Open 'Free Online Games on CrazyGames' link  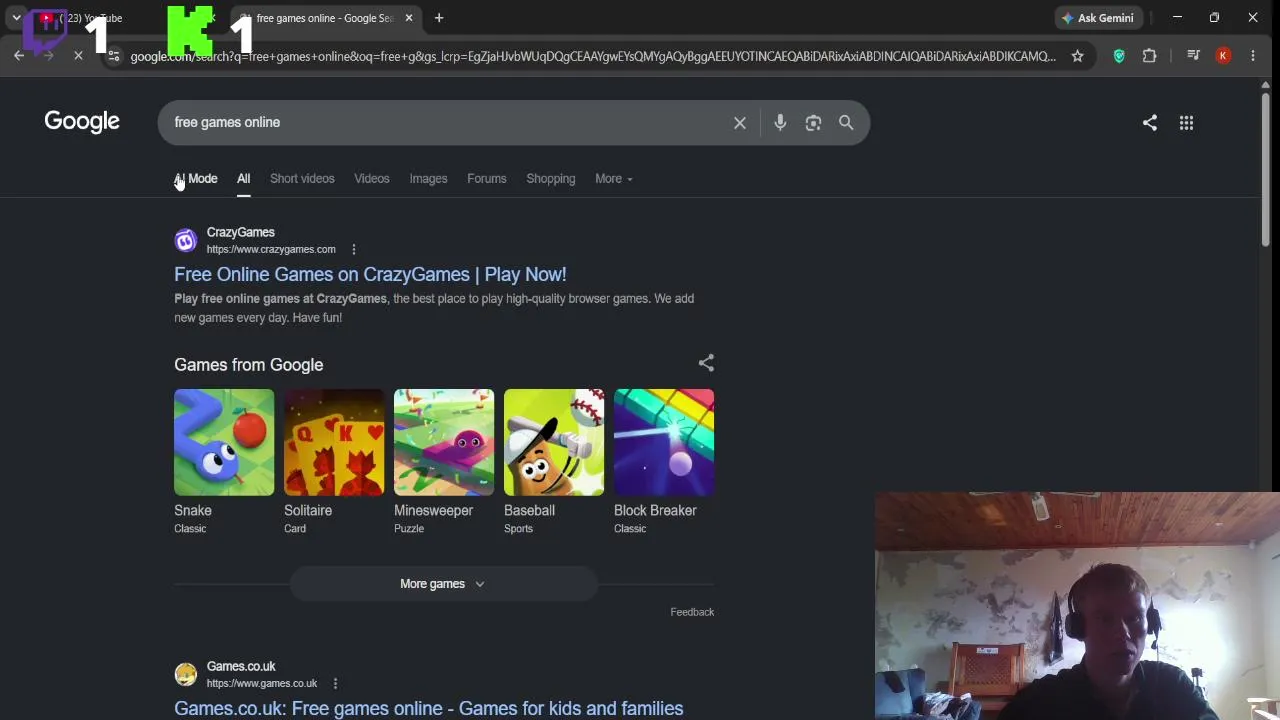click(370, 274)
